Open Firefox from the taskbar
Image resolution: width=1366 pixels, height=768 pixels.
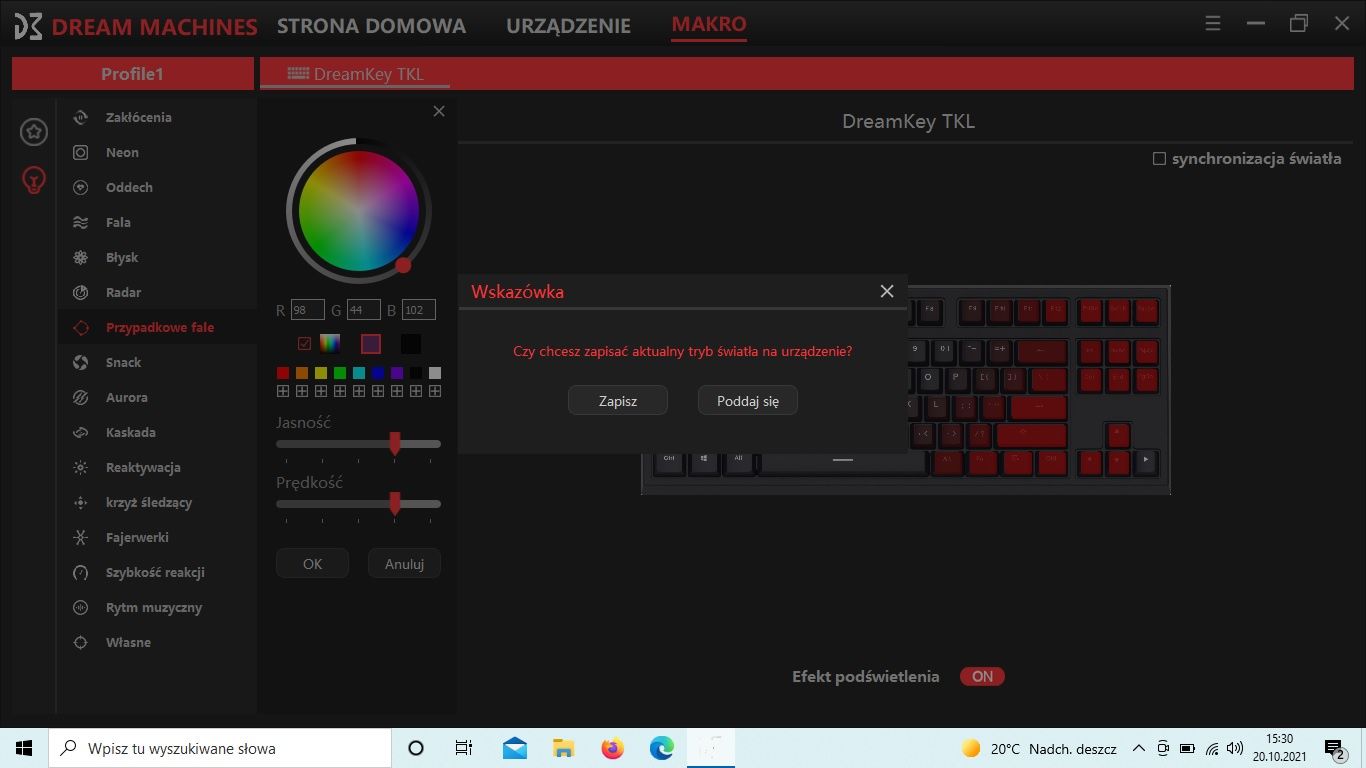click(612, 748)
